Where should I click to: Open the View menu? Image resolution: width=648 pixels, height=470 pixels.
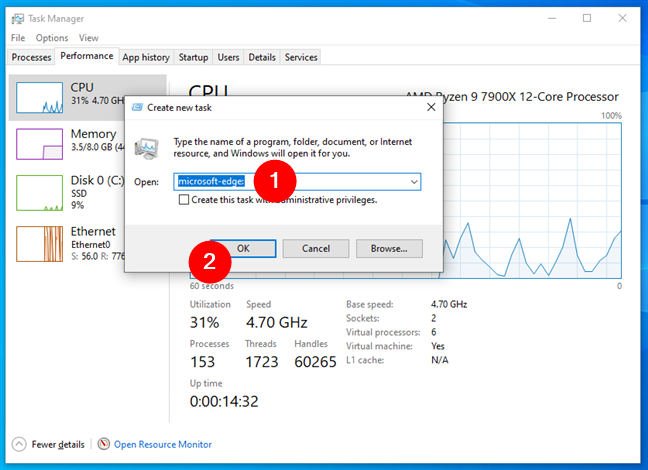tap(88, 38)
